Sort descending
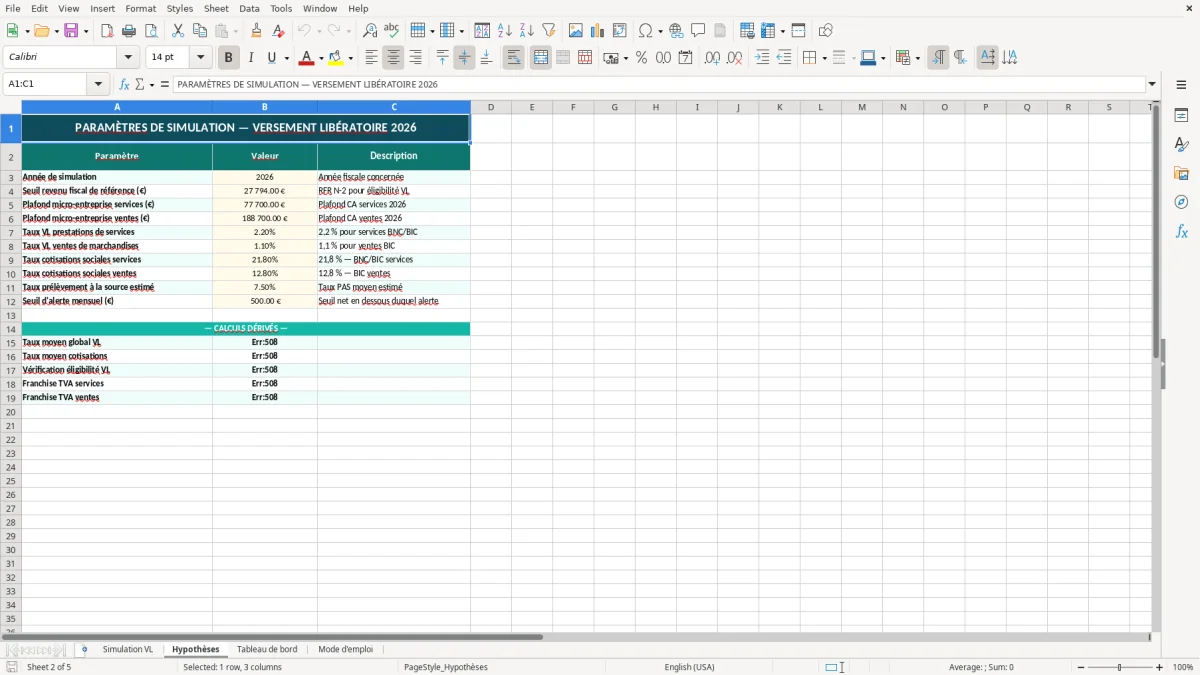1200x675 pixels. (x=527, y=31)
